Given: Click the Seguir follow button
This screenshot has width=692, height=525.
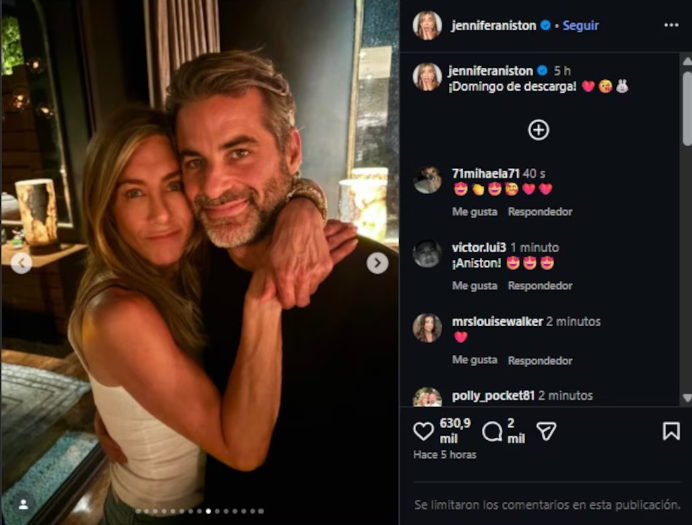Looking at the screenshot, I should pyautogui.click(x=580, y=25).
